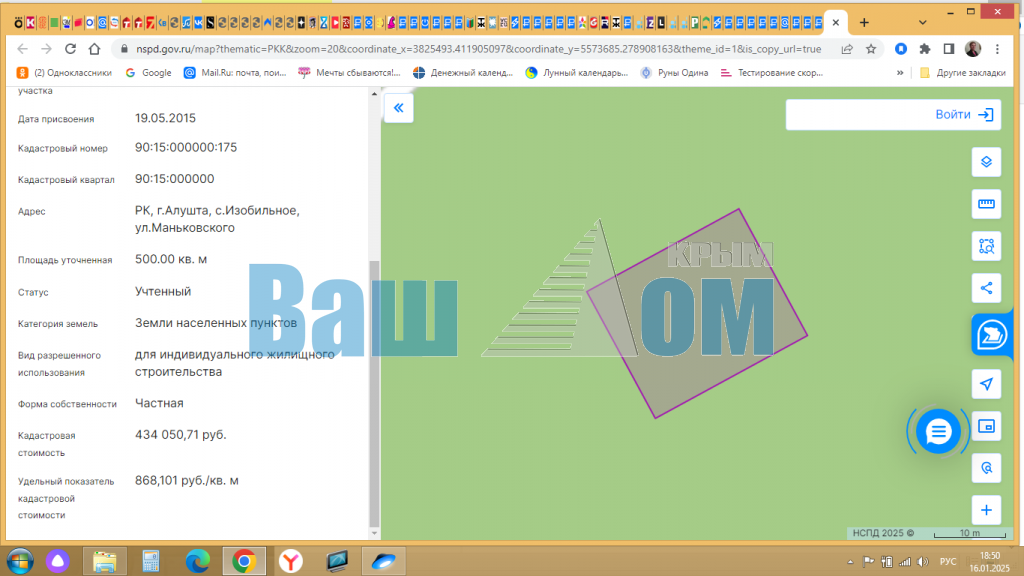Expand hidden bookmarks overflow chevron

[x=900, y=72]
